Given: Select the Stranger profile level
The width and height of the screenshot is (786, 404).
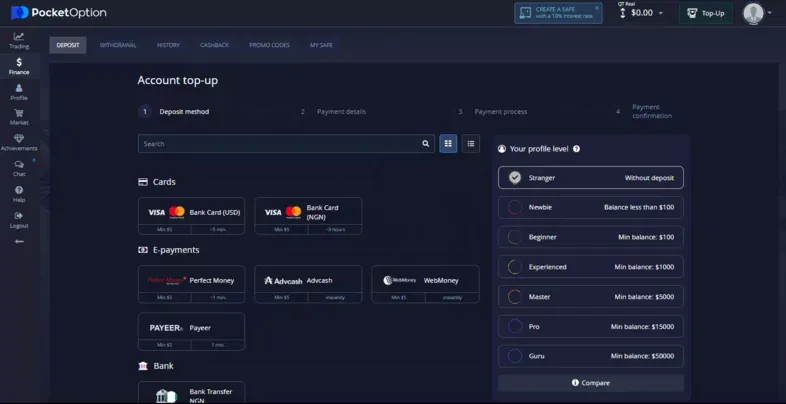Looking at the screenshot, I should pyautogui.click(x=591, y=177).
